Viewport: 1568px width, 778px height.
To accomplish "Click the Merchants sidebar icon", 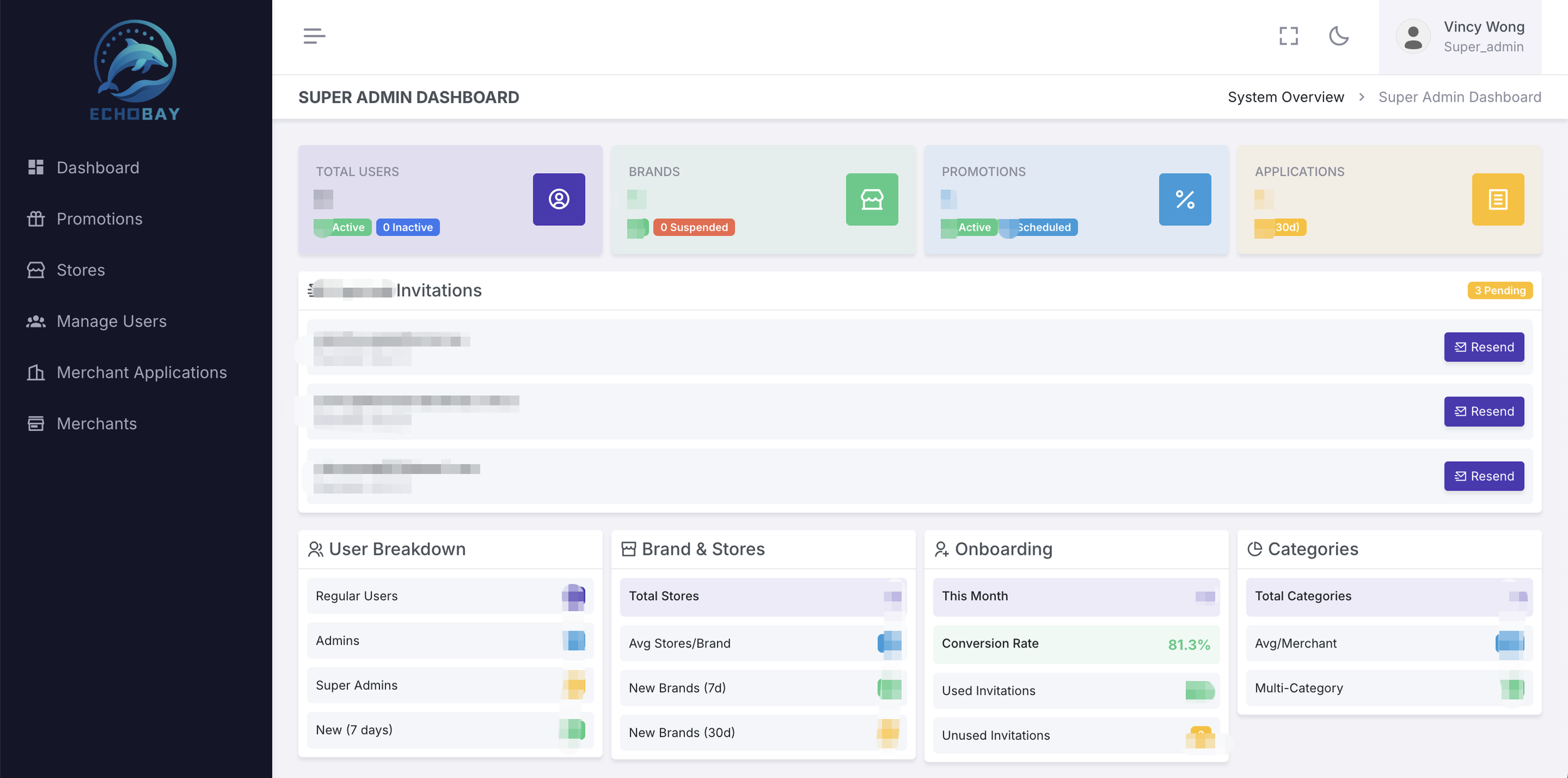I will click(x=36, y=424).
